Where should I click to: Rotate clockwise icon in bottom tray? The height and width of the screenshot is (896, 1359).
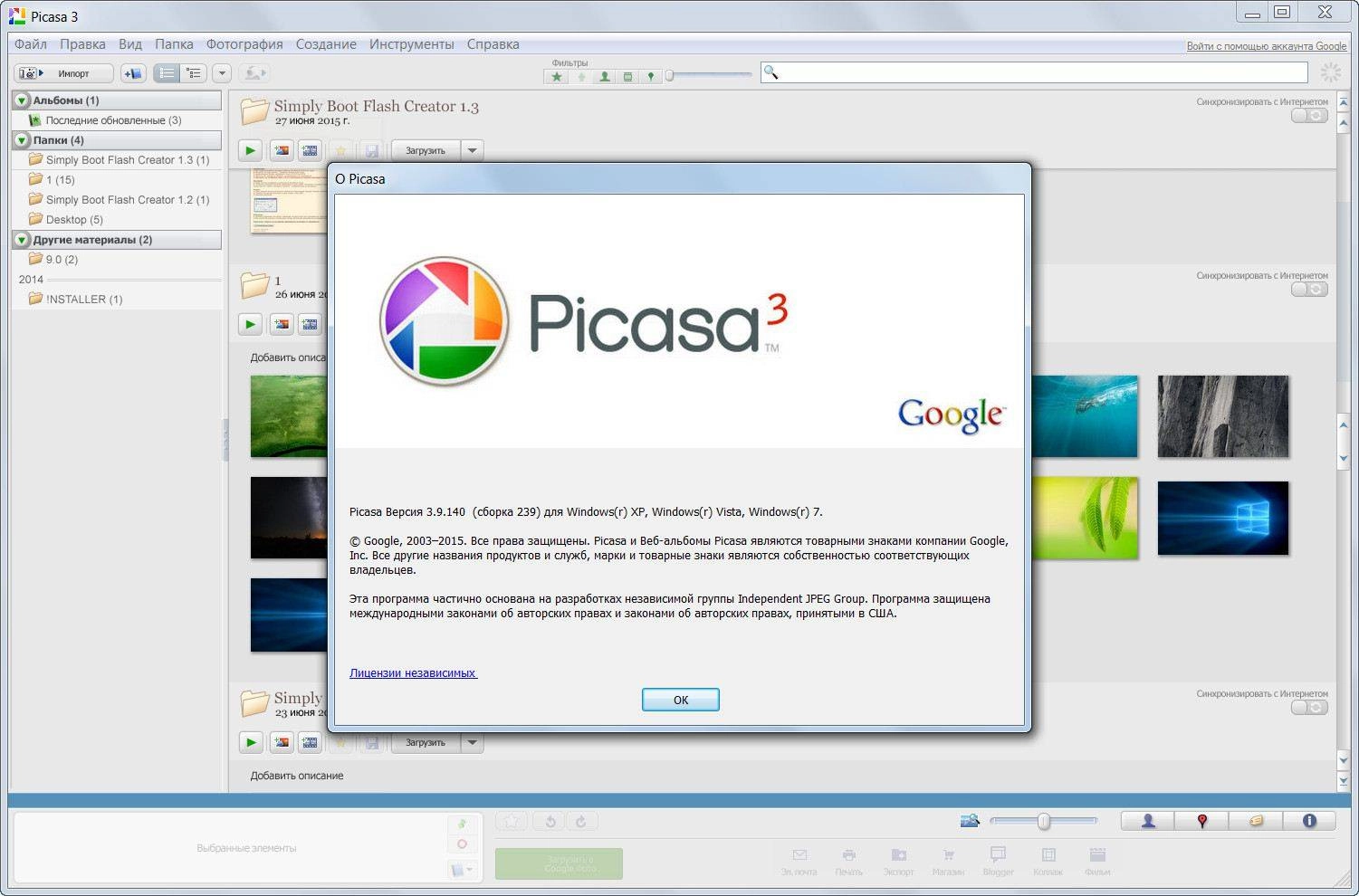[581, 822]
